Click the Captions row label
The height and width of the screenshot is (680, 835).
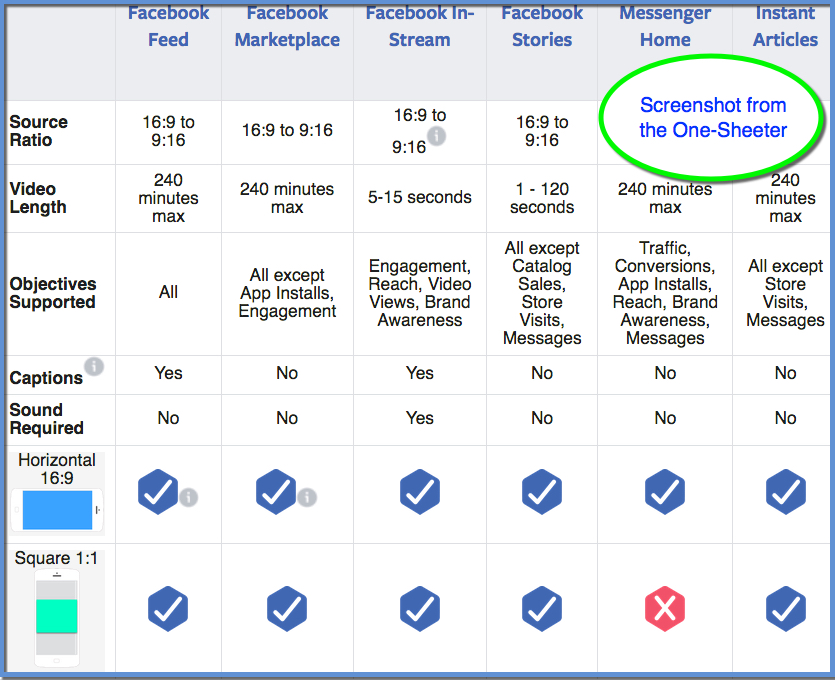tap(46, 378)
